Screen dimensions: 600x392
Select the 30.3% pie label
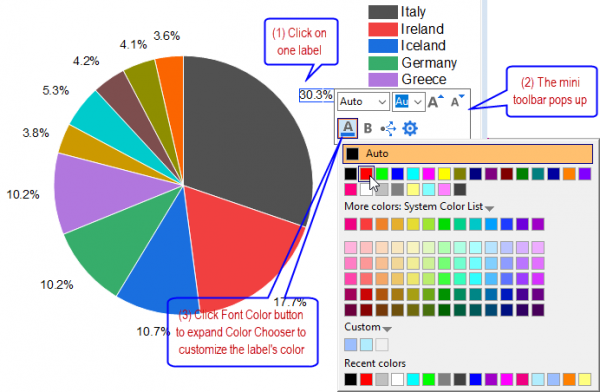pos(316,95)
